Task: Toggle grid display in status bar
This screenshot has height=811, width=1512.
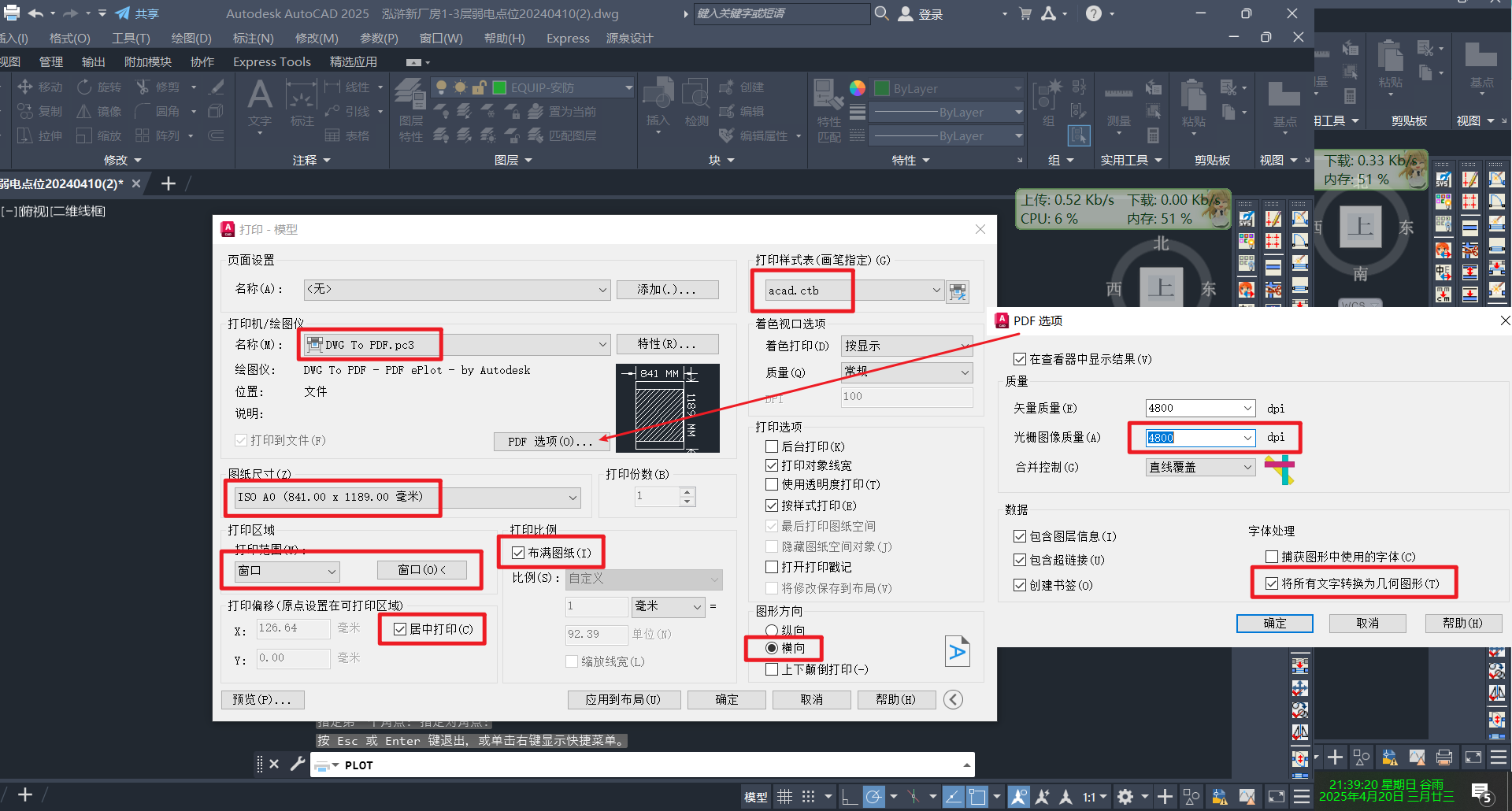Action: tap(784, 797)
